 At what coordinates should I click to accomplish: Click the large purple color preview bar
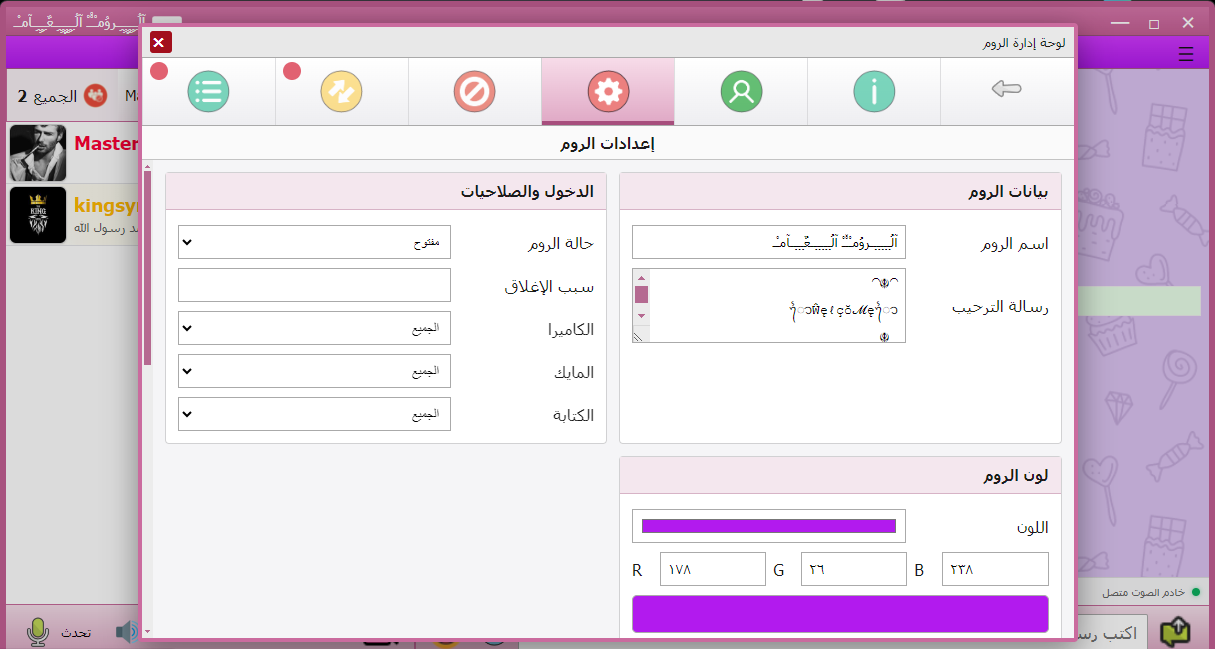(x=841, y=614)
